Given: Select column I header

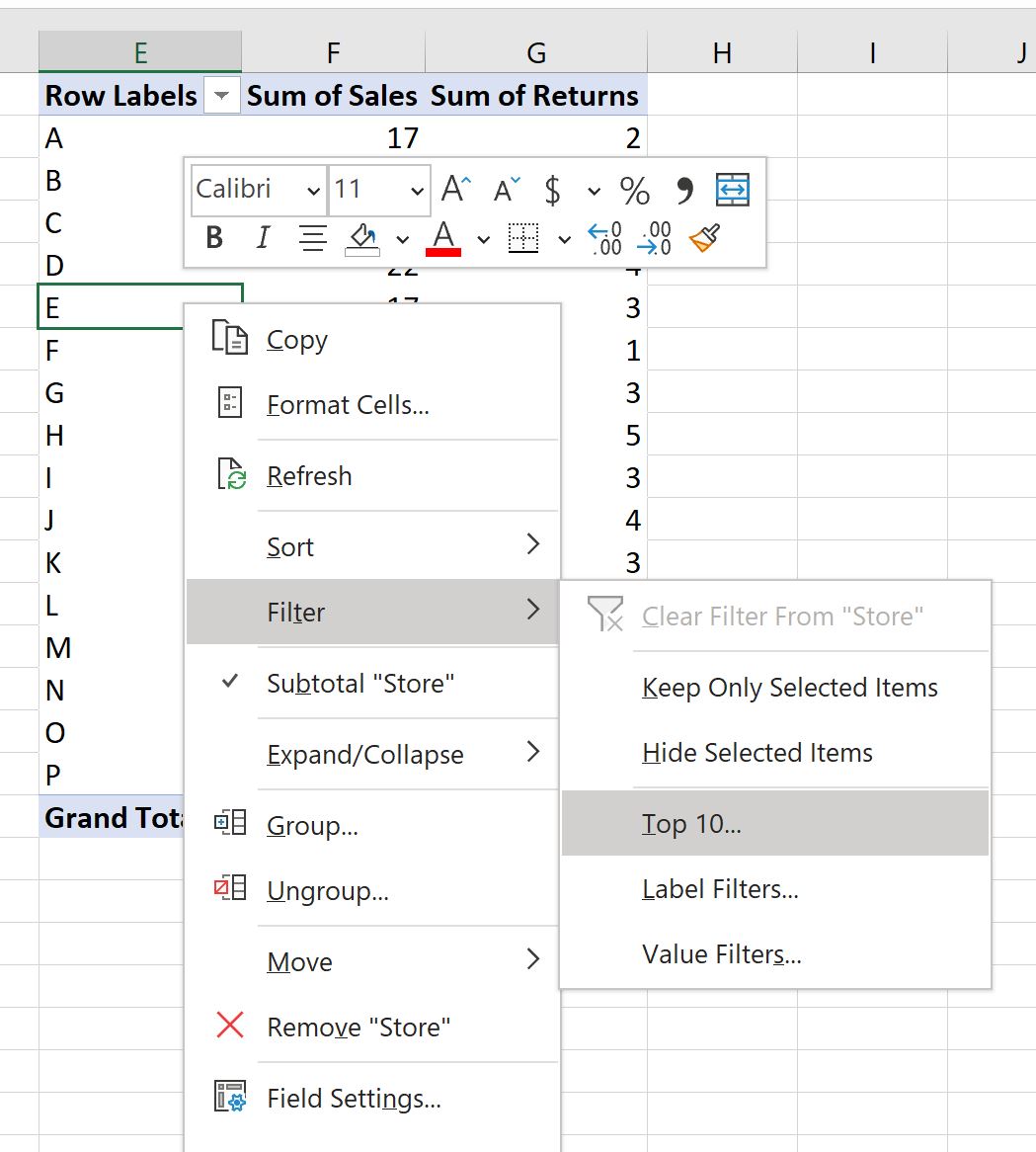Looking at the screenshot, I should pyautogui.click(x=872, y=52).
